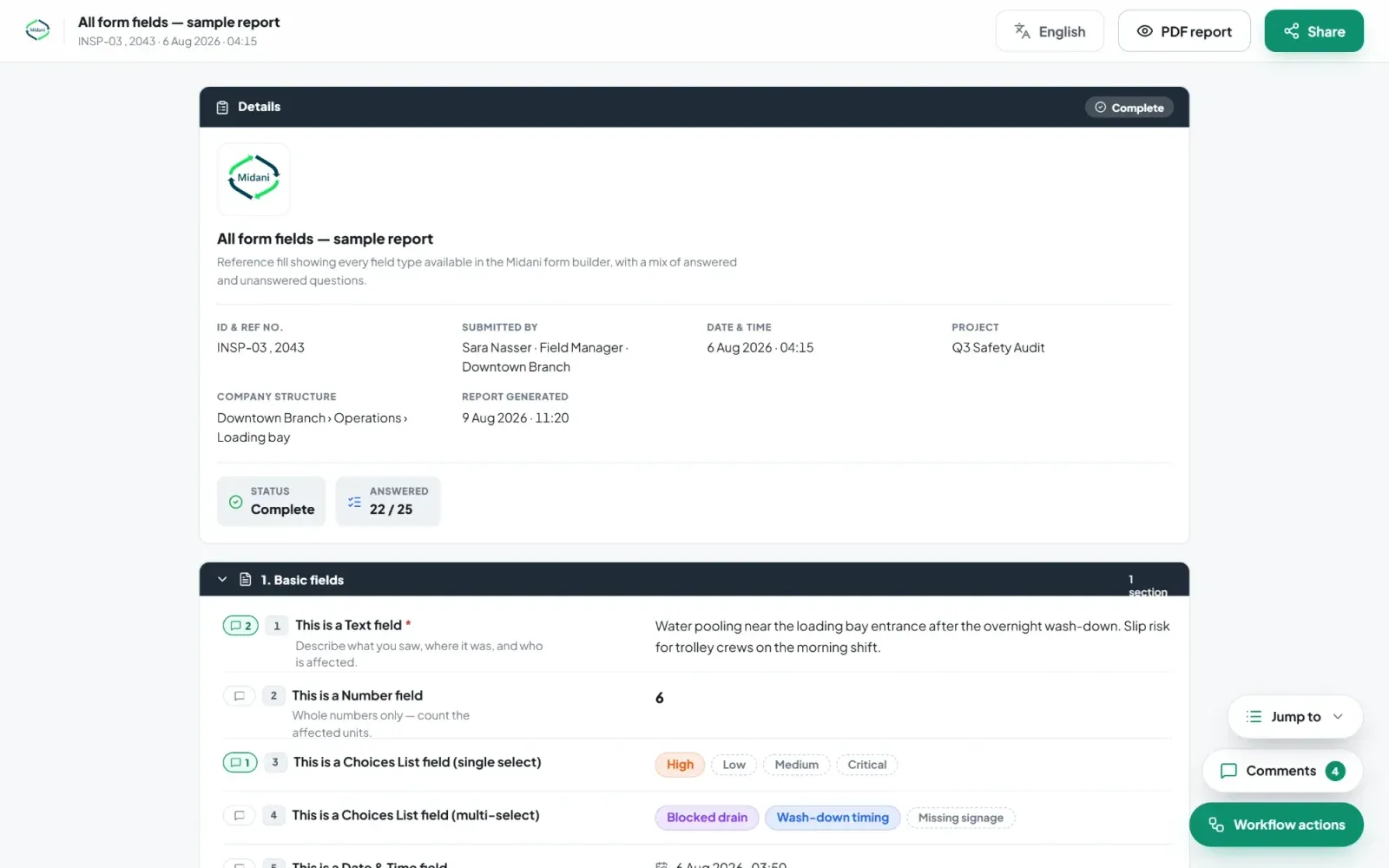Click the Status Complete check-circle icon

click(235, 502)
